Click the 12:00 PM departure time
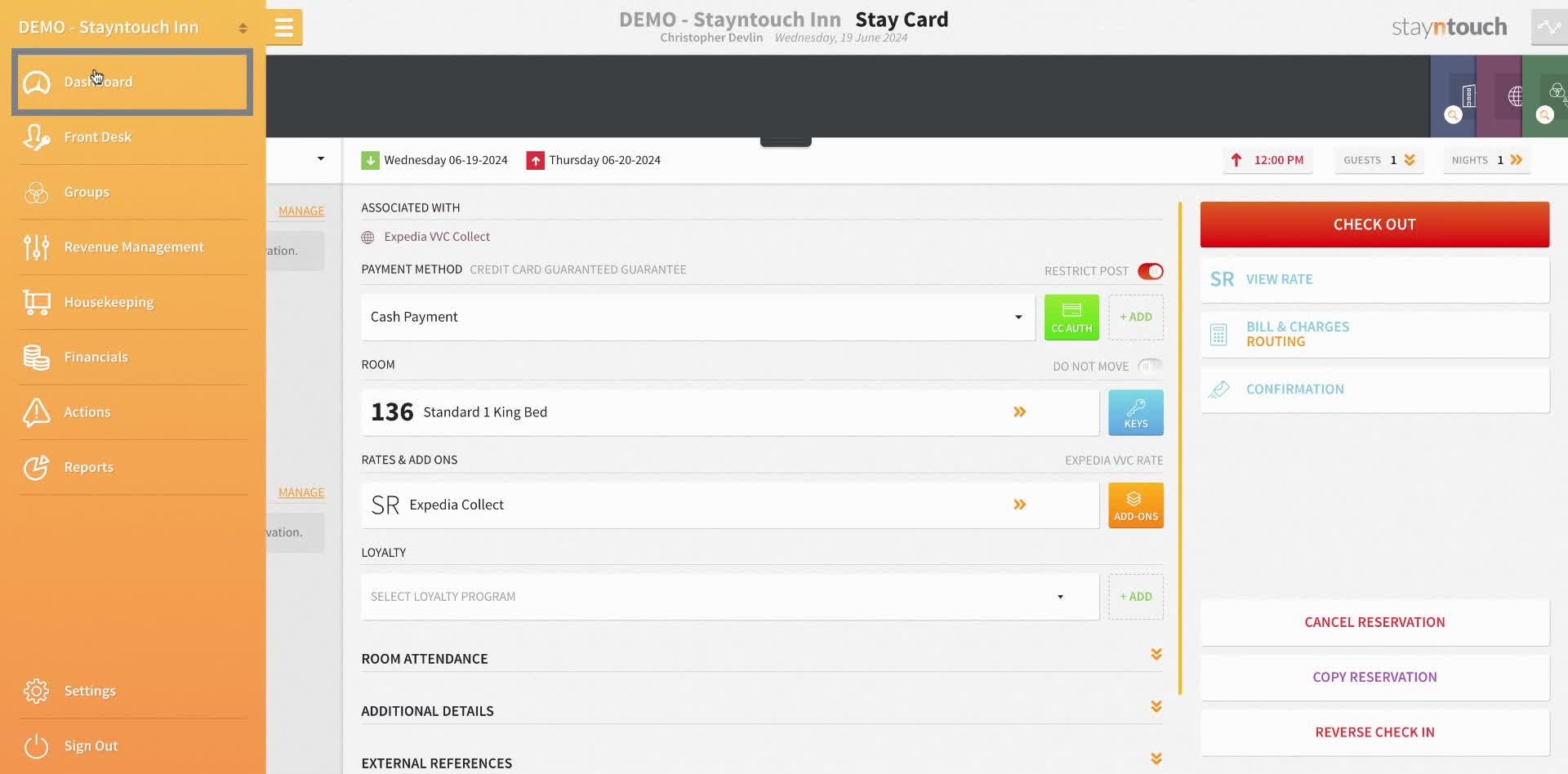The image size is (1568, 774). coord(1268,160)
